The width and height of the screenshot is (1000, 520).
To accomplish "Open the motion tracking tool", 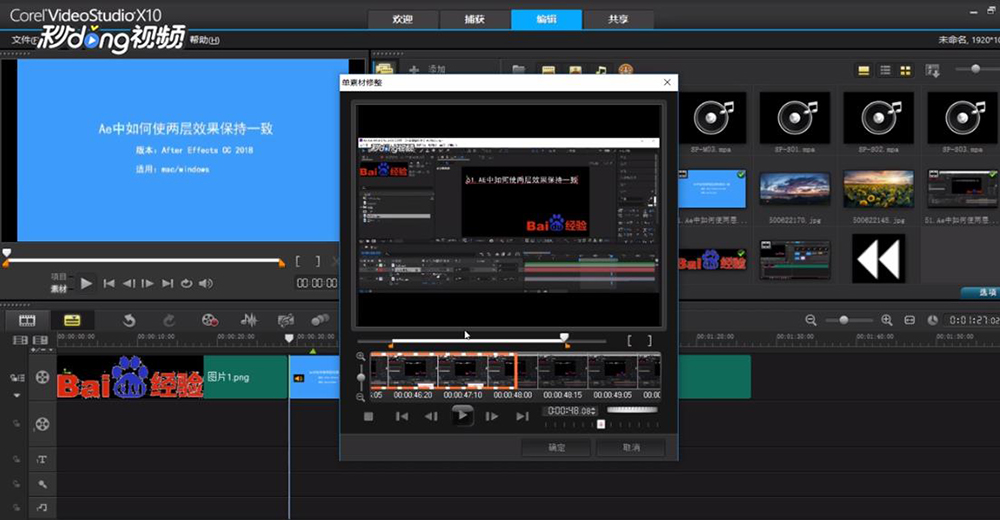I will [320, 320].
